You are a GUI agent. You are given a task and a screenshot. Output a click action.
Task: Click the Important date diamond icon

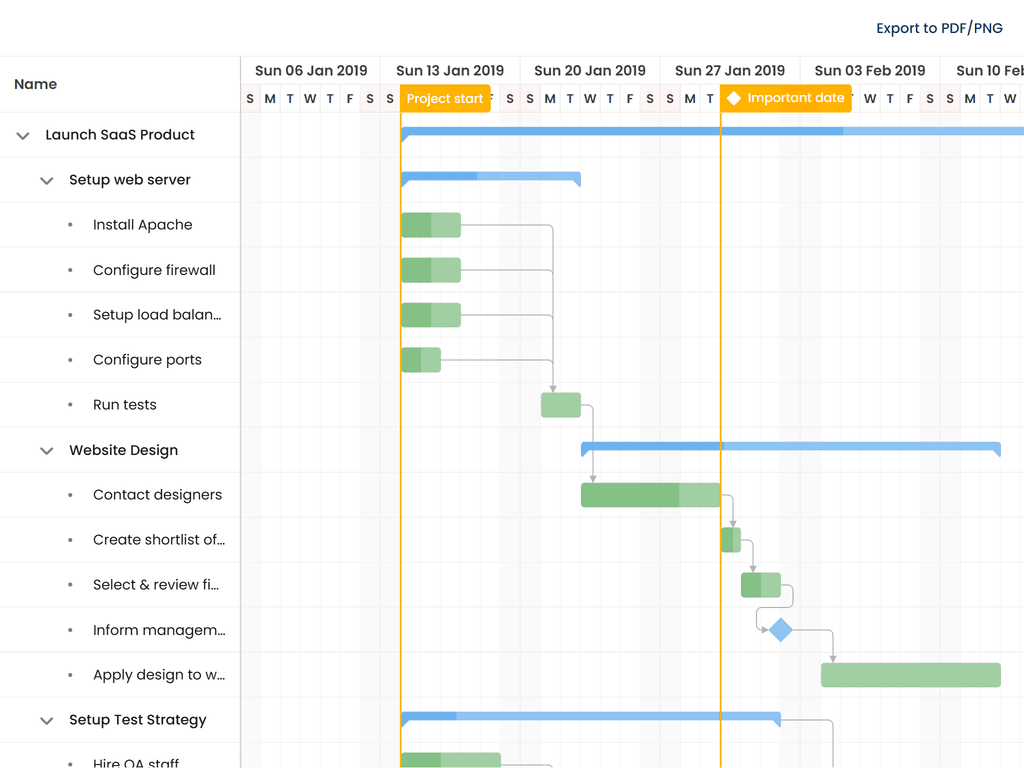(734, 98)
